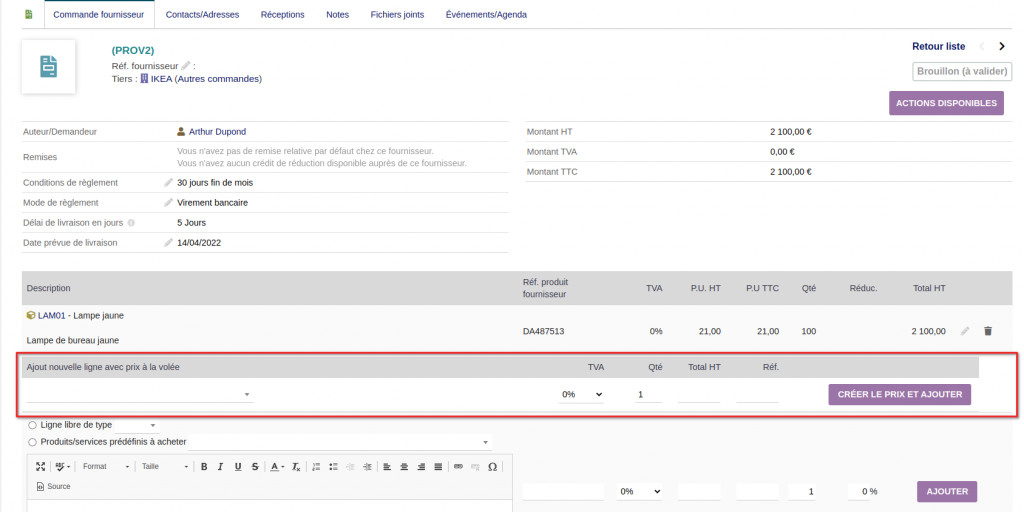Open the text color picker in the editor
The height and width of the screenshot is (512, 1024).
(277, 466)
